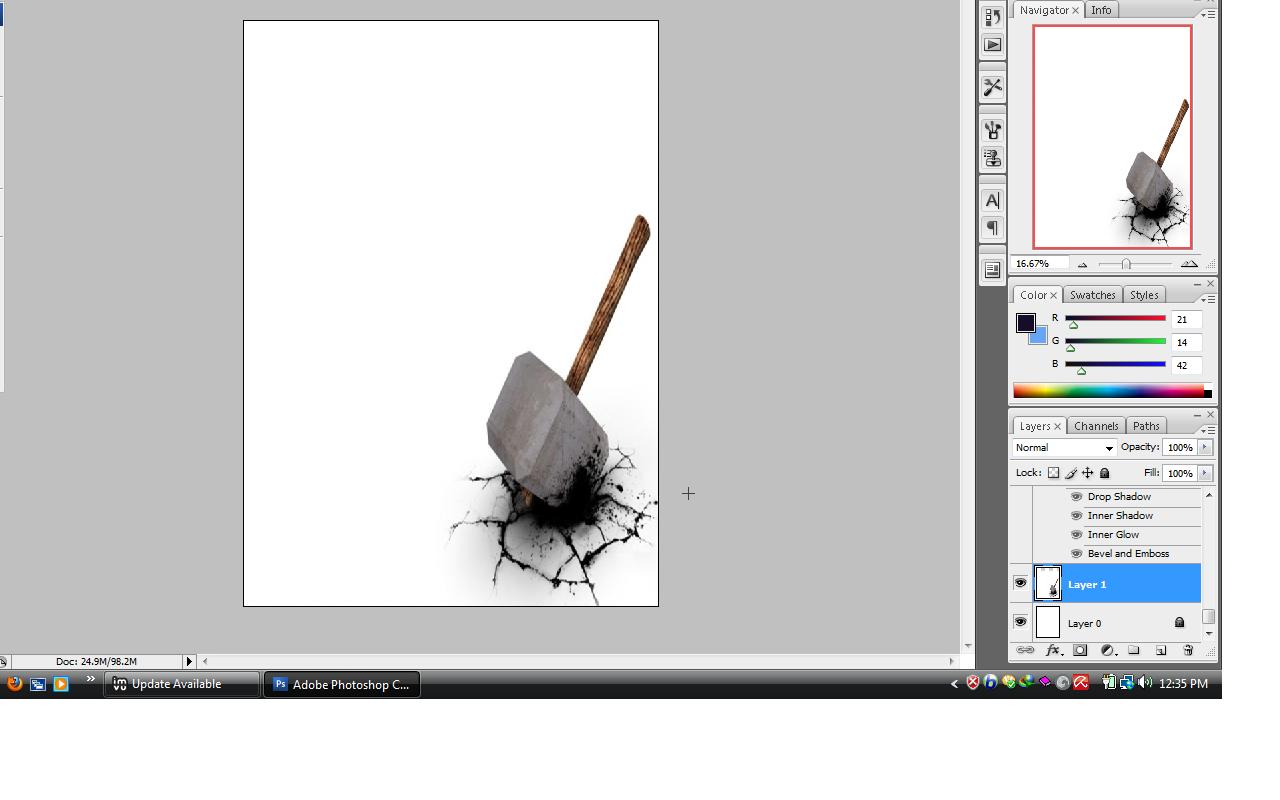Screen dimensions: 1280x800
Task: Open the History panel icon
Action: pos(992,17)
